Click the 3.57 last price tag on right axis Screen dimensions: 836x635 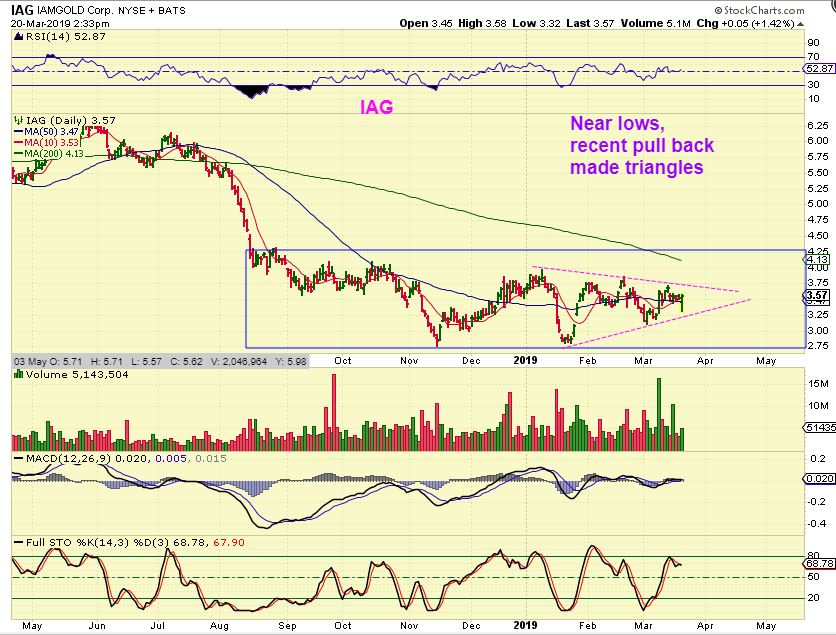817,295
